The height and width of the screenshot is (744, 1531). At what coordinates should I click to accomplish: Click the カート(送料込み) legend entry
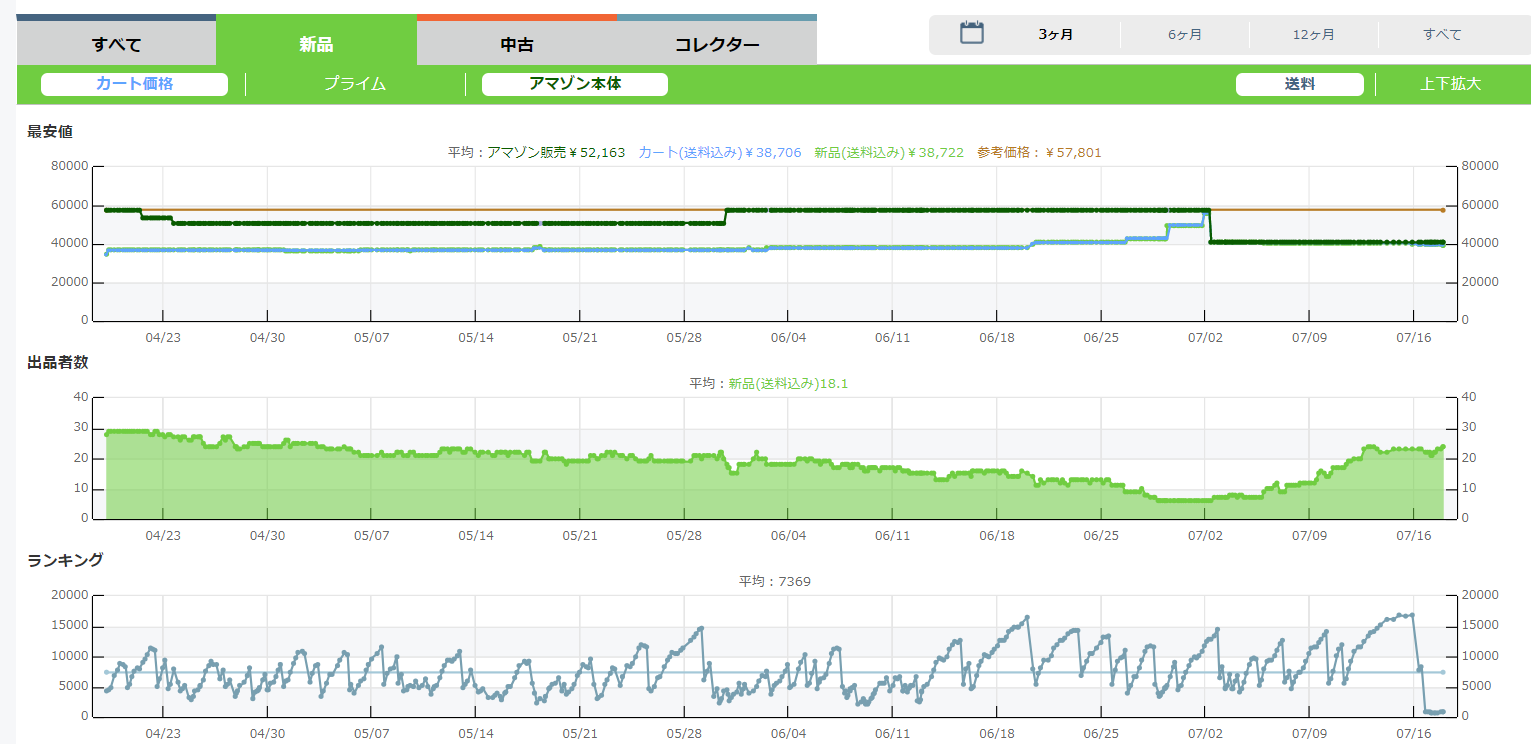point(720,153)
